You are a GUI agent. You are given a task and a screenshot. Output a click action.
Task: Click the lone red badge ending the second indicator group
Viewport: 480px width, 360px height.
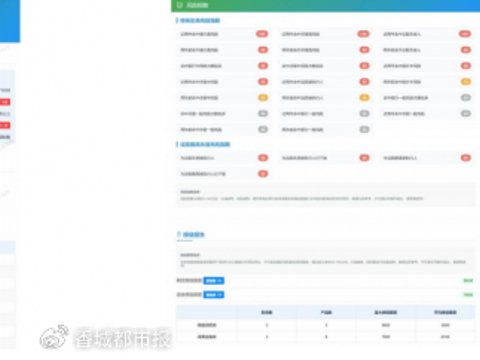263,174
